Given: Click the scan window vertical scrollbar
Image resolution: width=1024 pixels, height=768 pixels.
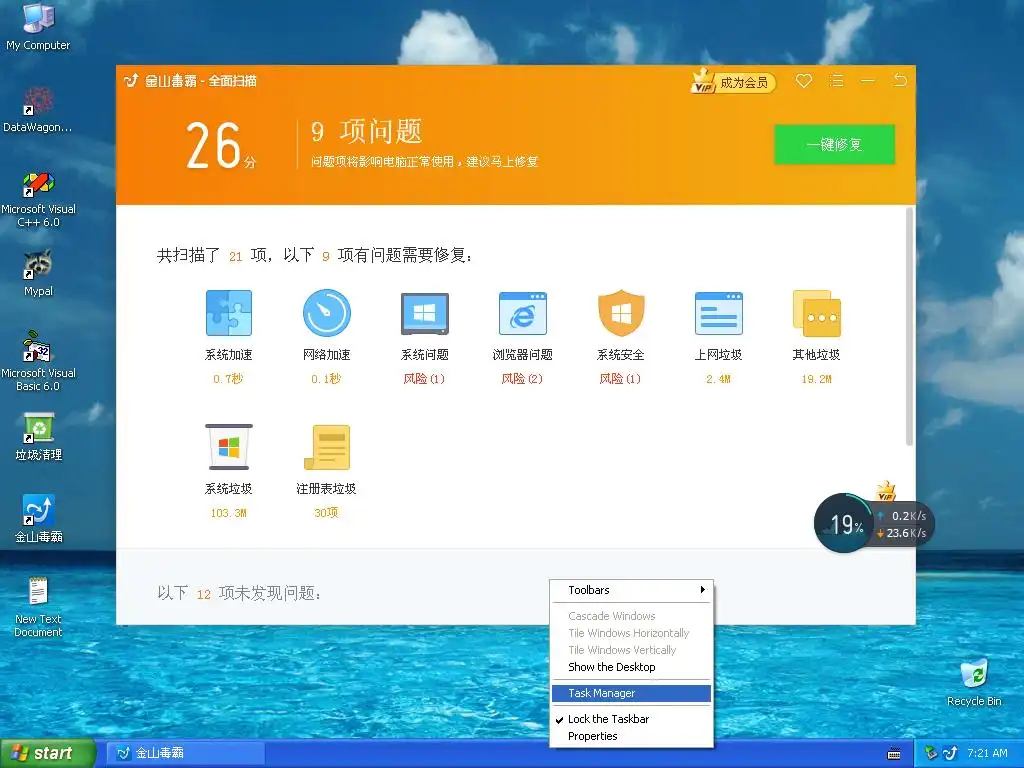Looking at the screenshot, I should click(909, 327).
